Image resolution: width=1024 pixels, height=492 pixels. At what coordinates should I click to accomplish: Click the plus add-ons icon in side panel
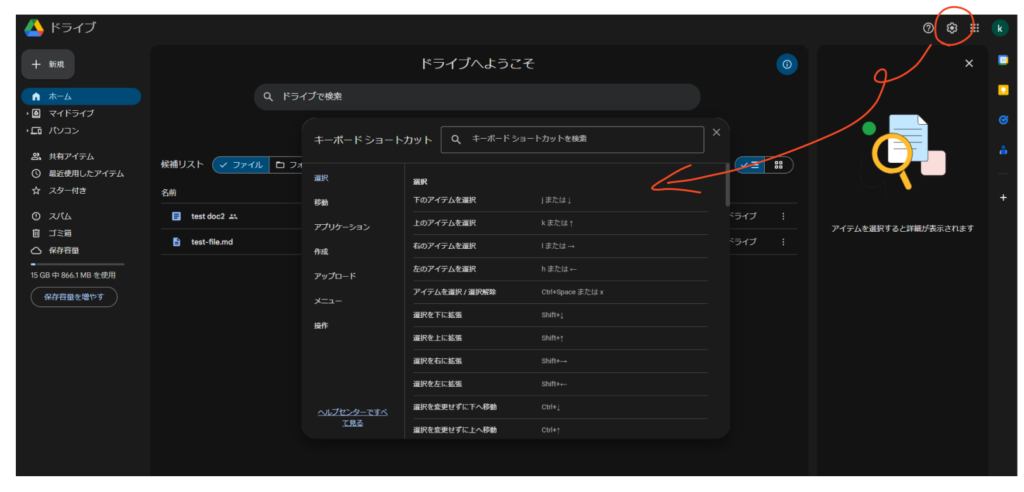tap(1003, 197)
